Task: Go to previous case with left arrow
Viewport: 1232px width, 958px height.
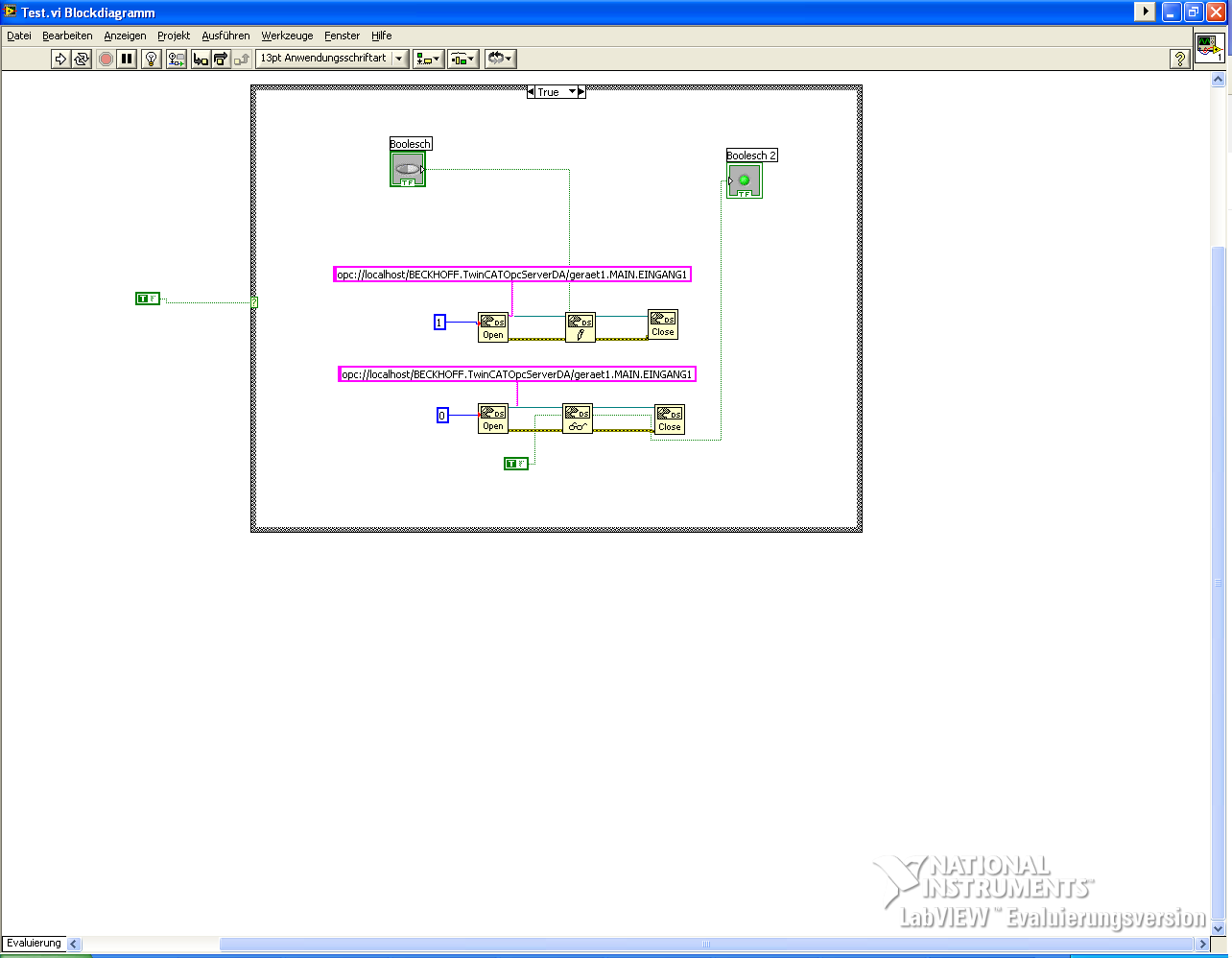Action: click(x=531, y=92)
